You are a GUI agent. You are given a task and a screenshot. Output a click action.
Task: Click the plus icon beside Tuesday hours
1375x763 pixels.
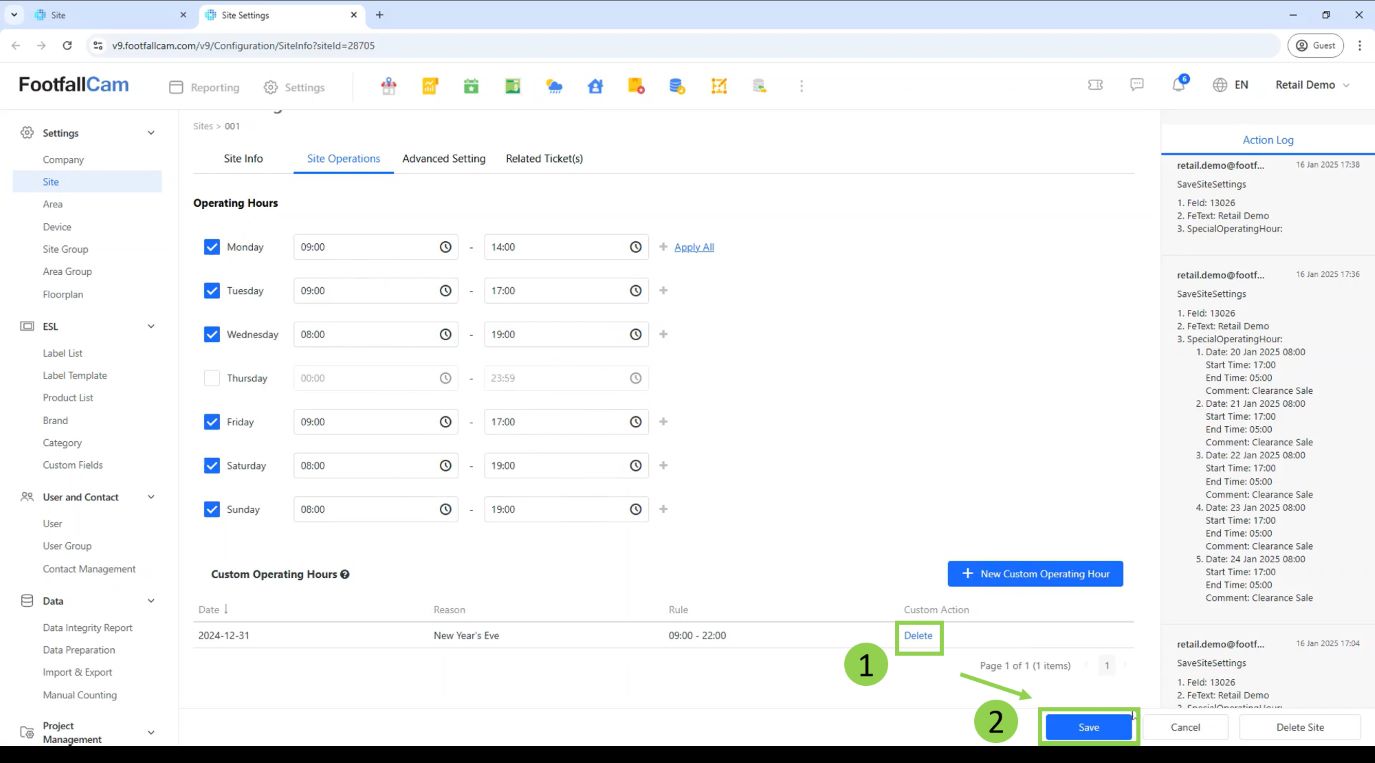(x=663, y=291)
